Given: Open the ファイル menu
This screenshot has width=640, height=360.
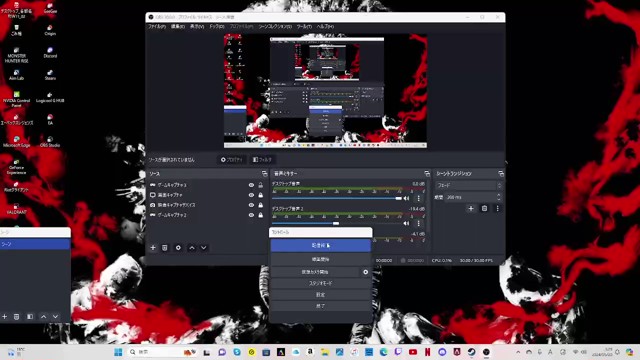Looking at the screenshot, I should [x=157, y=27].
